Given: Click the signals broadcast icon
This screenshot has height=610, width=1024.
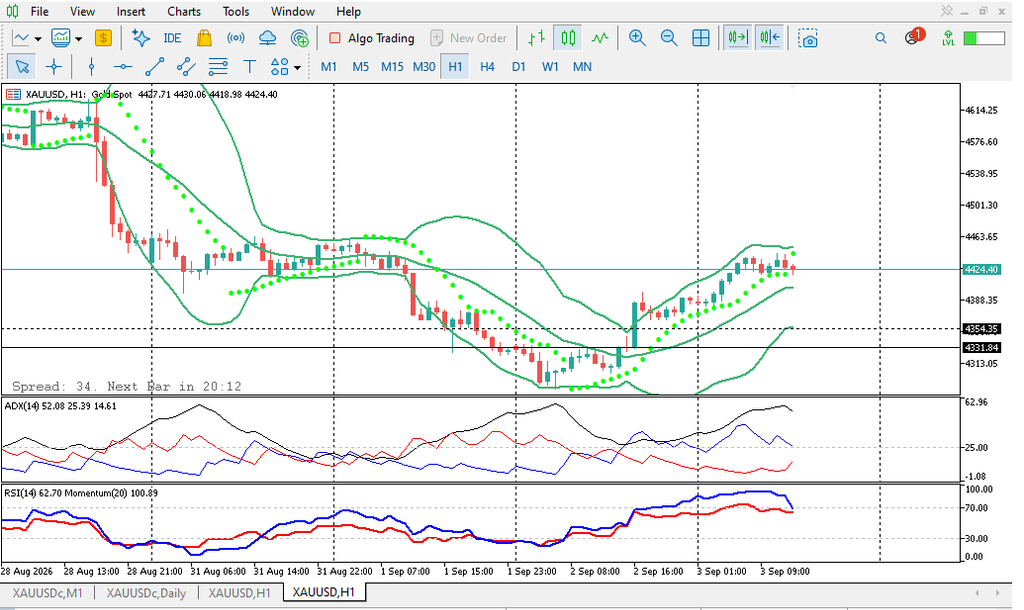Looking at the screenshot, I should point(236,39).
